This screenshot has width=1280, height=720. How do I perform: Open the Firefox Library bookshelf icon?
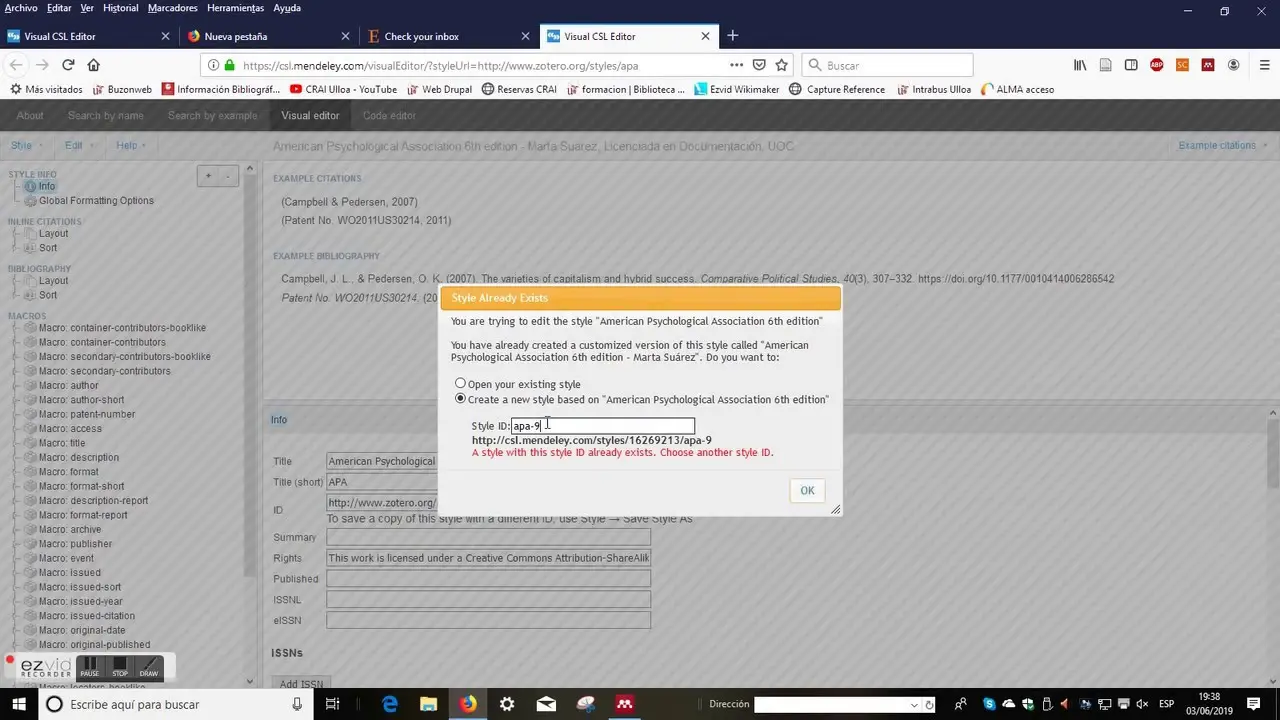[x=1080, y=65]
